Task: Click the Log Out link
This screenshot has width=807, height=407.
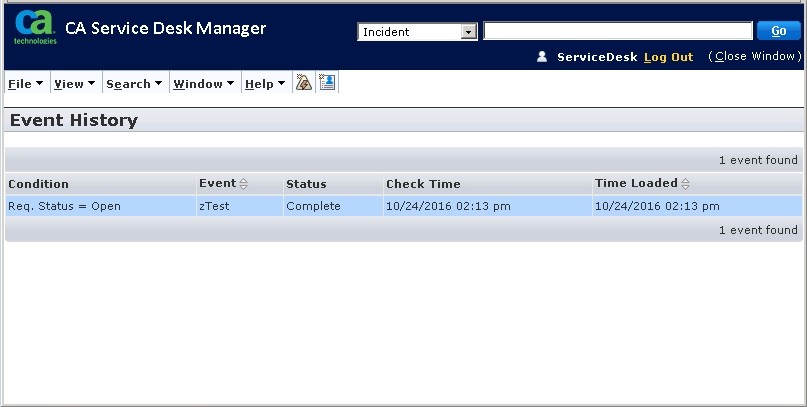Action: 668,57
